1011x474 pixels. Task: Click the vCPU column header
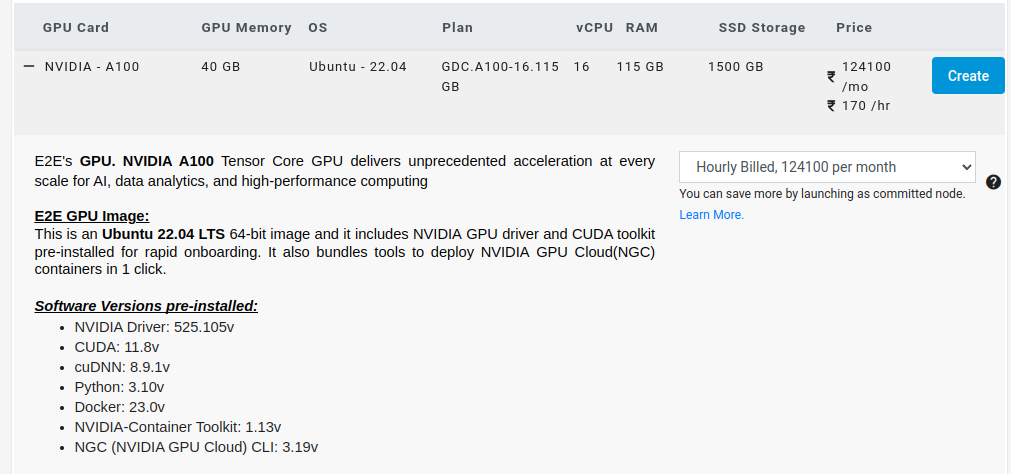click(594, 28)
